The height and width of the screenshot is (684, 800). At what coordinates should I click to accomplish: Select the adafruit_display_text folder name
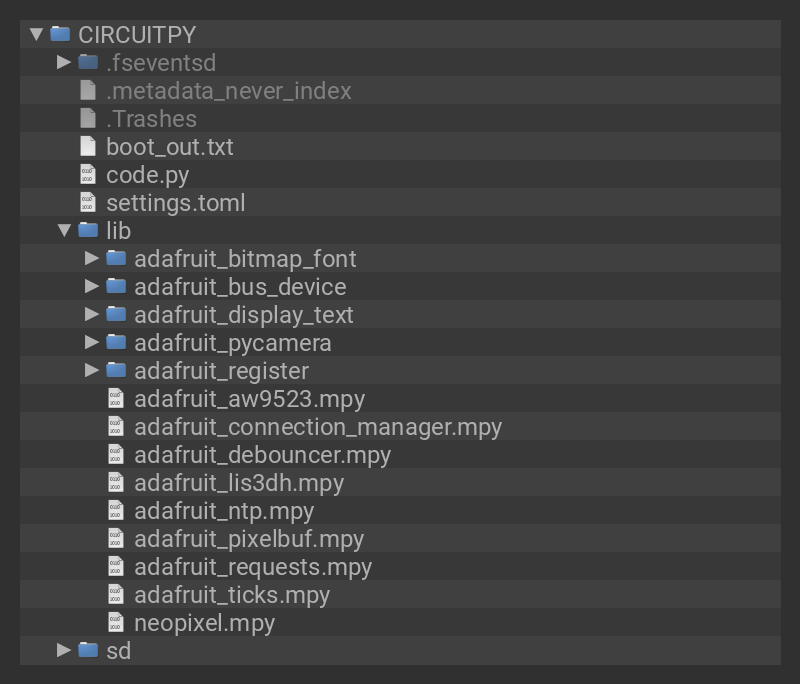tap(243, 315)
